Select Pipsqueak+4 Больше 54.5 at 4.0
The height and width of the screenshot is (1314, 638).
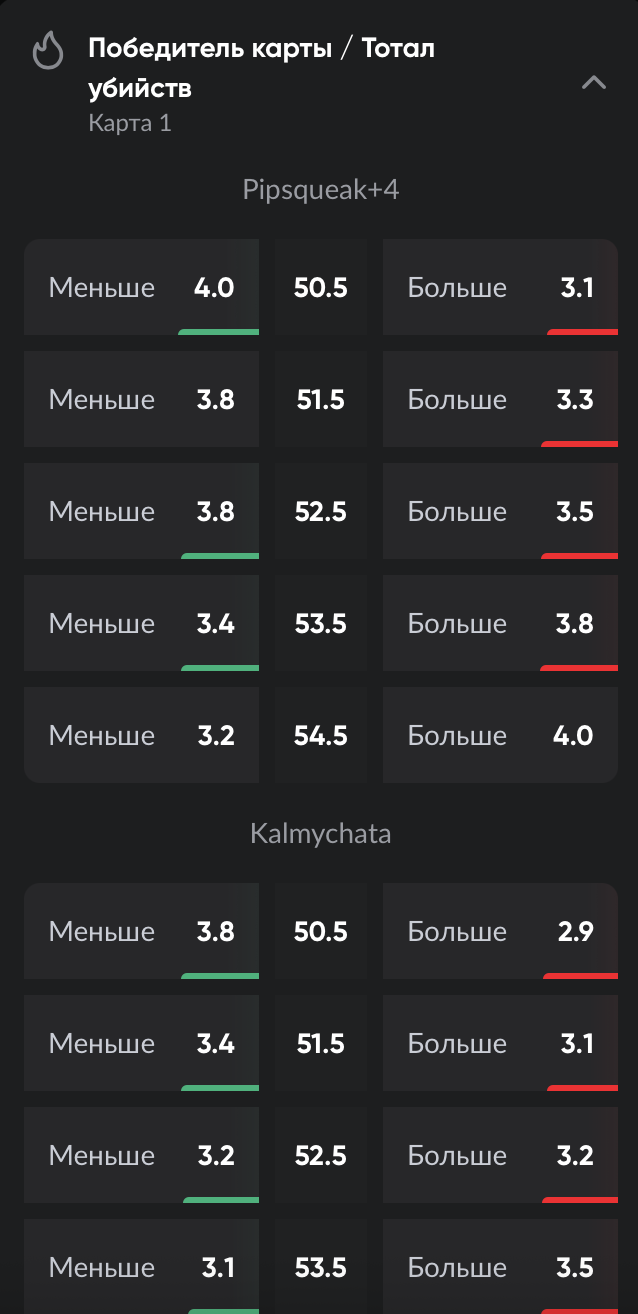pos(500,736)
